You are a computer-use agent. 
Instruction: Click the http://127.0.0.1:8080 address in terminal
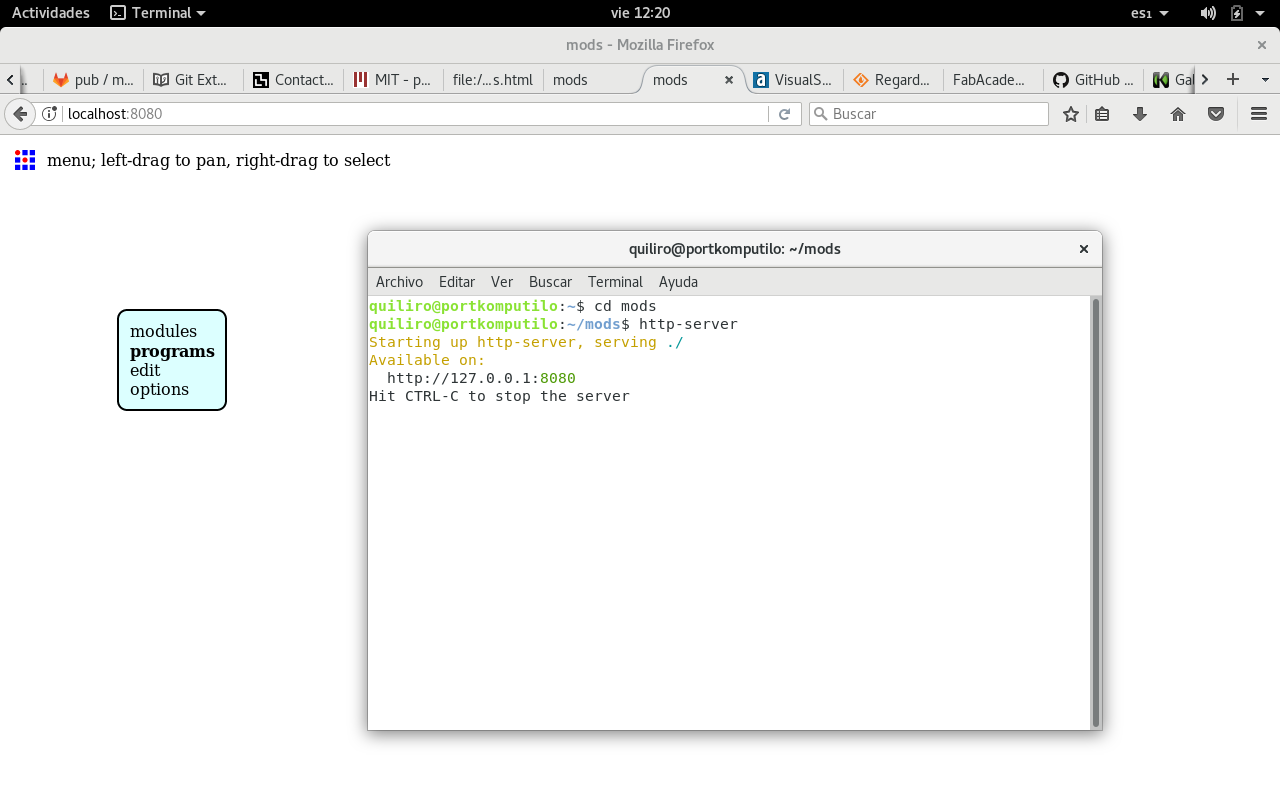tap(481, 378)
